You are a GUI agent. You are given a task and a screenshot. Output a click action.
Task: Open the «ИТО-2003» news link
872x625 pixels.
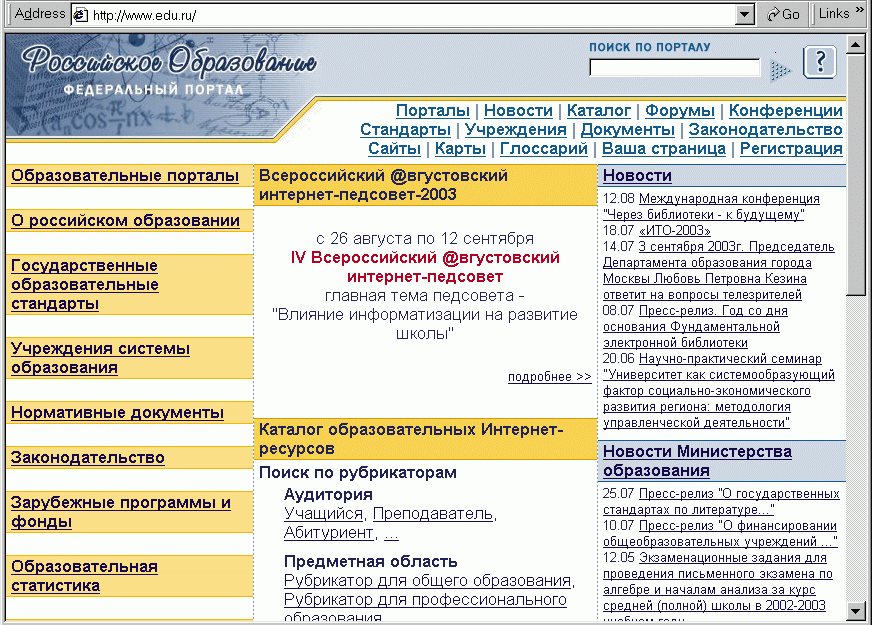675,230
